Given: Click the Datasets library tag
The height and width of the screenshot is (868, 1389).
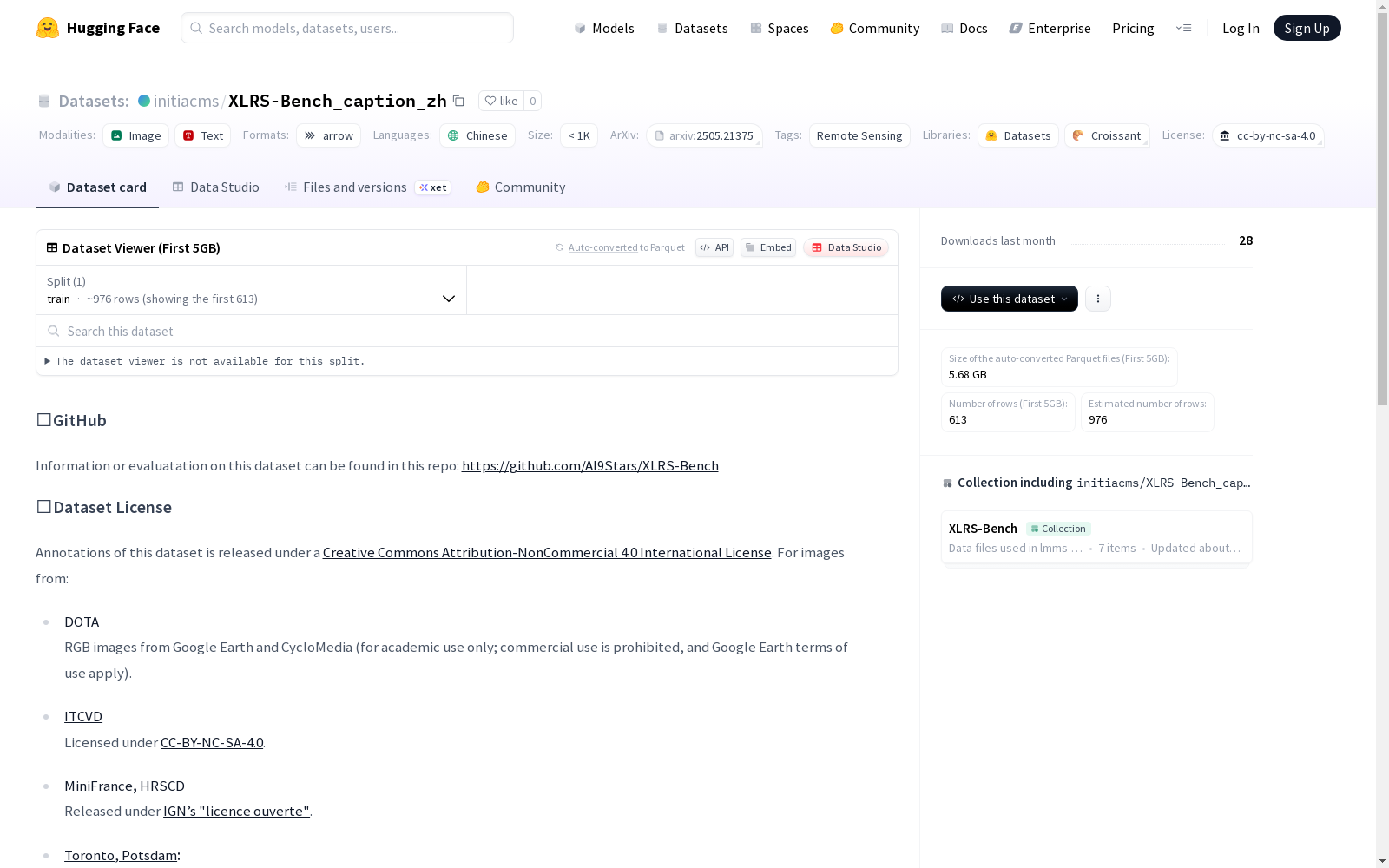Looking at the screenshot, I should pyautogui.click(x=1018, y=135).
